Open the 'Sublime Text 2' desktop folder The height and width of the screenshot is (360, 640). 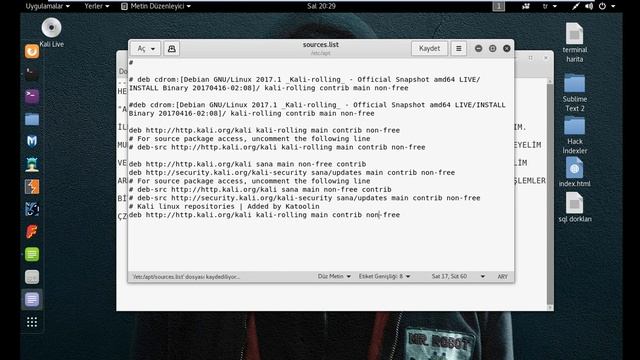(x=575, y=93)
